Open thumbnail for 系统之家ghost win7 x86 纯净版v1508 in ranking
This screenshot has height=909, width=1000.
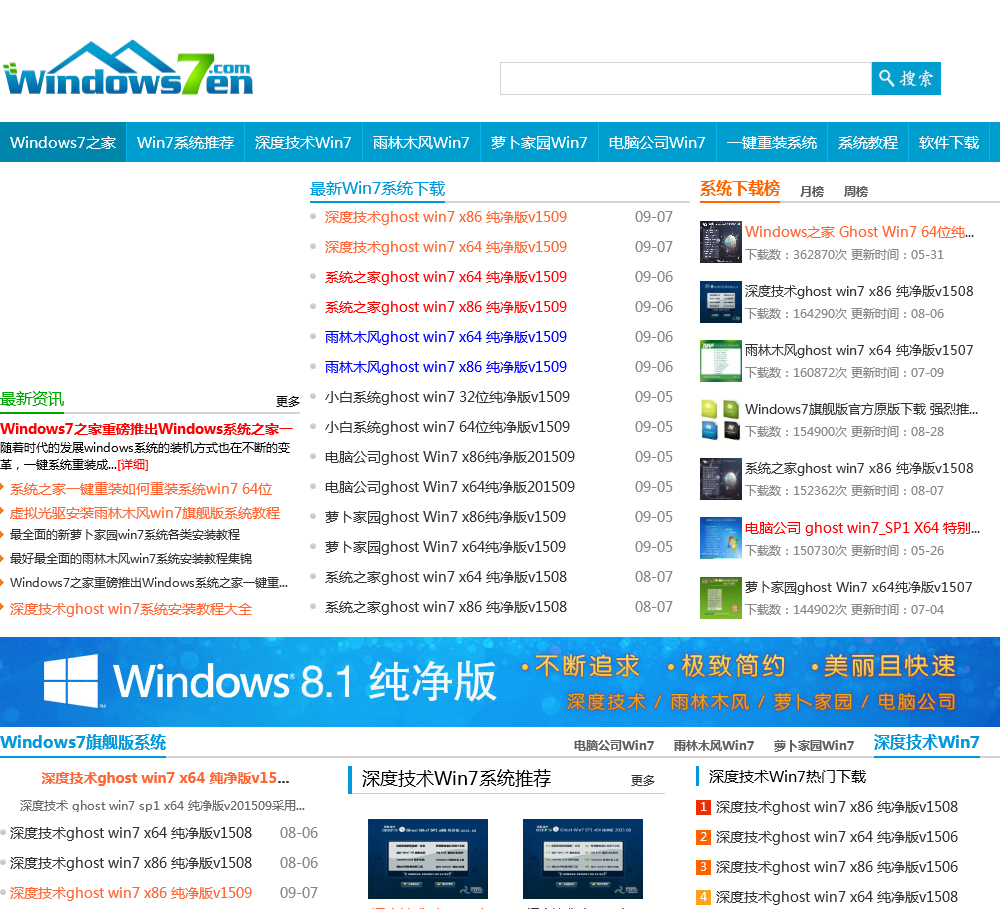[721, 478]
